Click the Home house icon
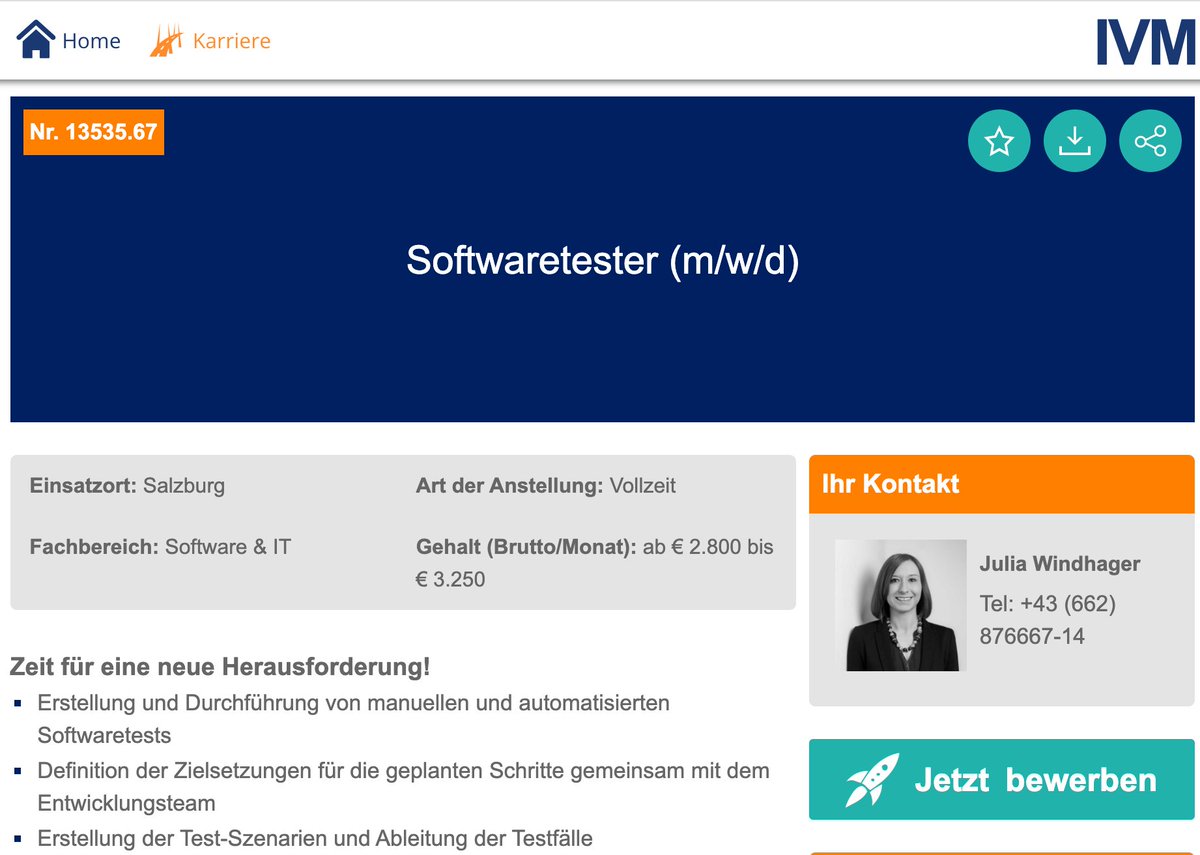The width and height of the screenshot is (1200, 855). (x=36, y=41)
